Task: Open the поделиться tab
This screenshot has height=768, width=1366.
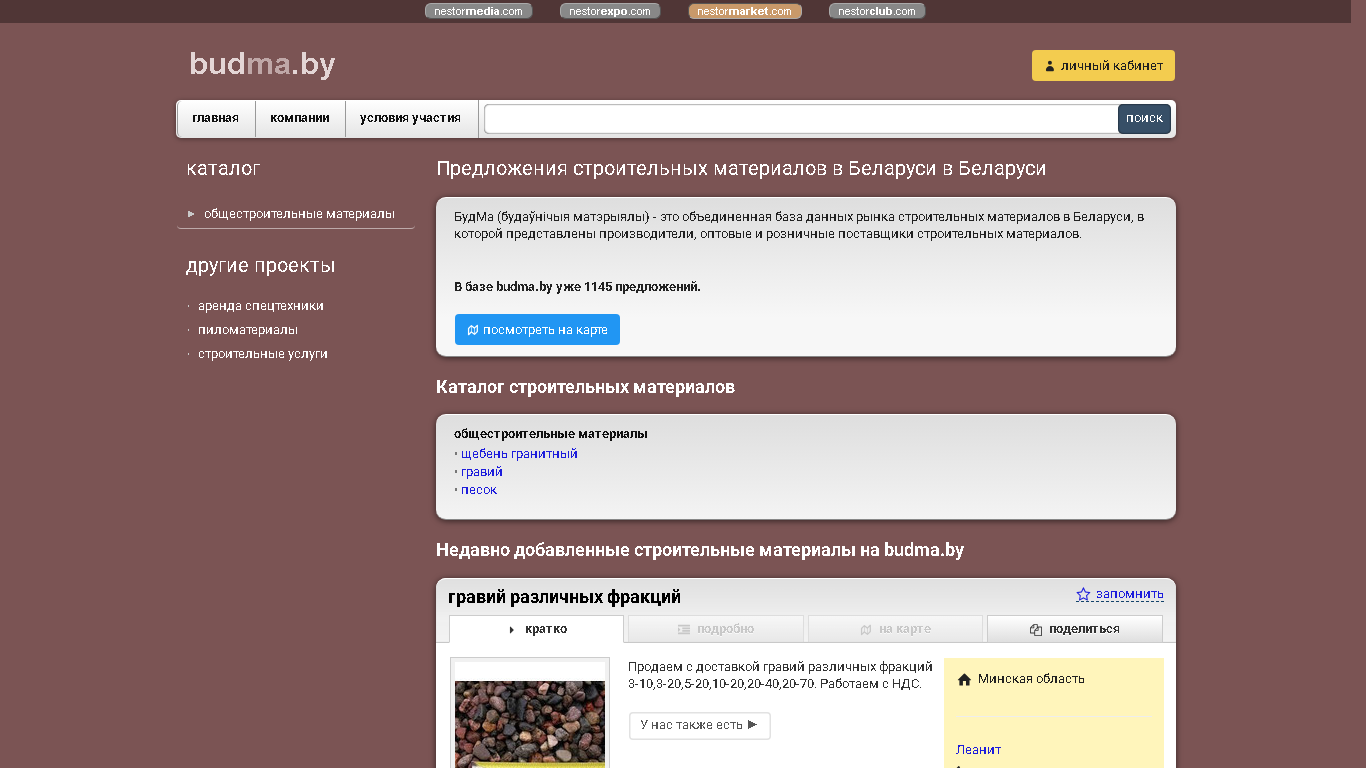Action: click(x=1075, y=629)
